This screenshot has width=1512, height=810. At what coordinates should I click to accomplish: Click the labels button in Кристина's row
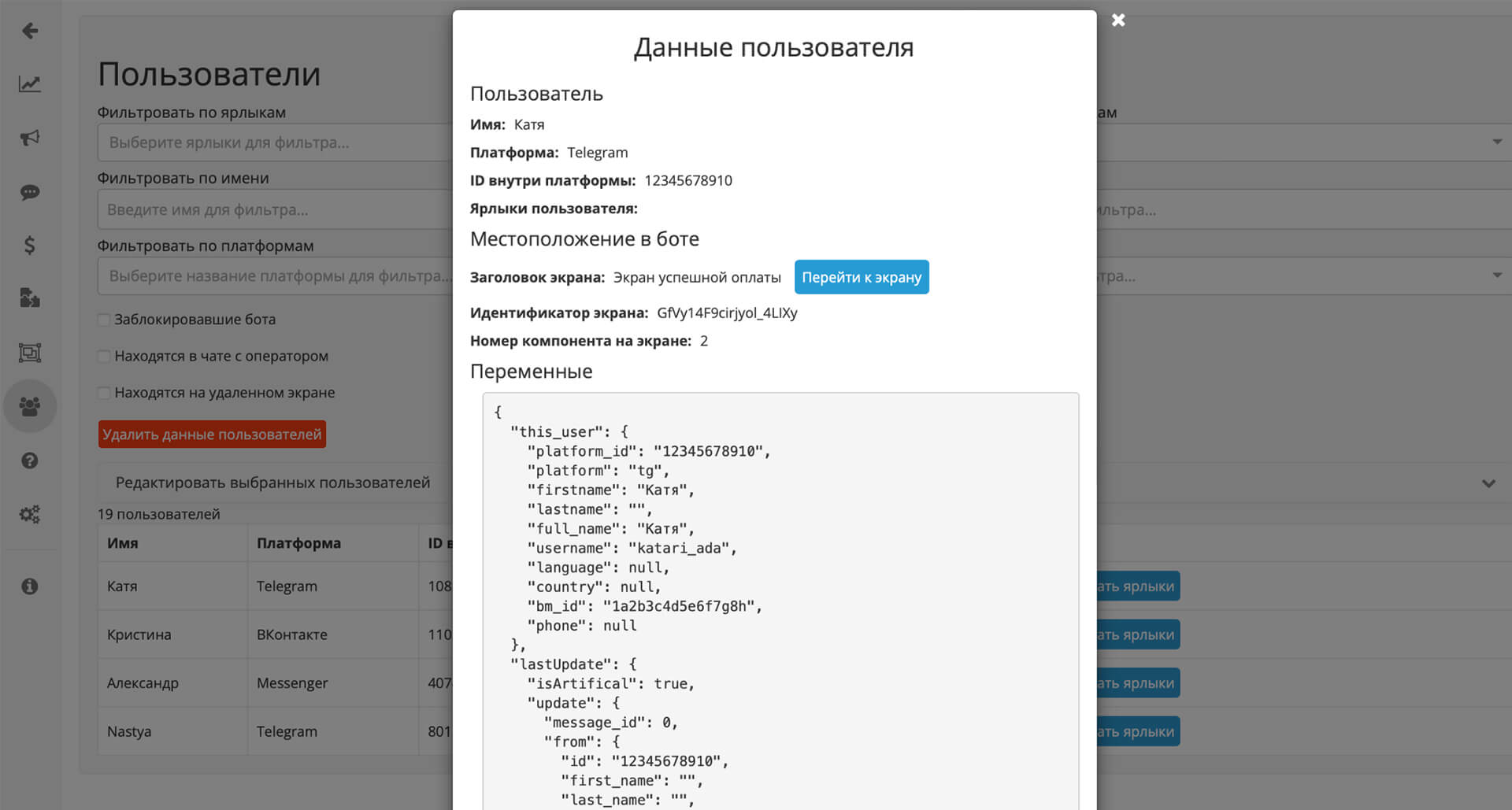[x=1138, y=634]
